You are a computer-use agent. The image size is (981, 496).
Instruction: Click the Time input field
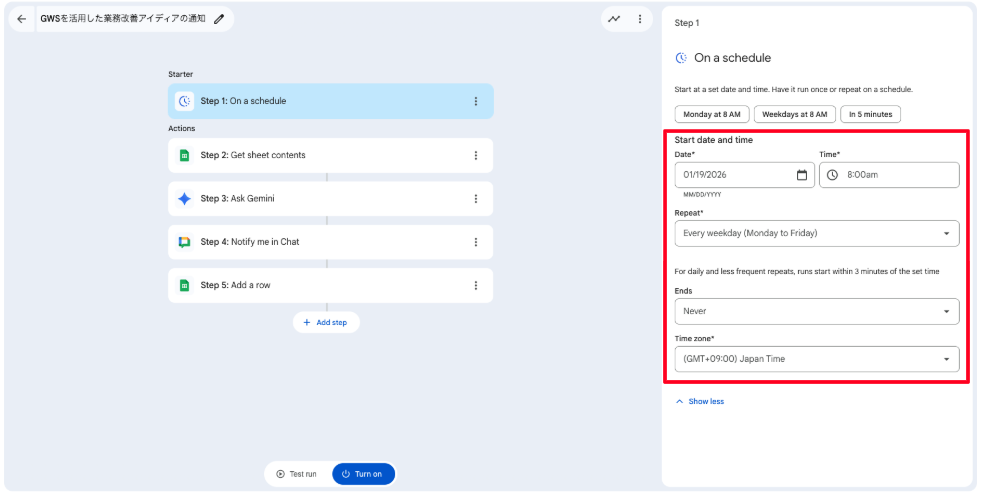point(895,175)
